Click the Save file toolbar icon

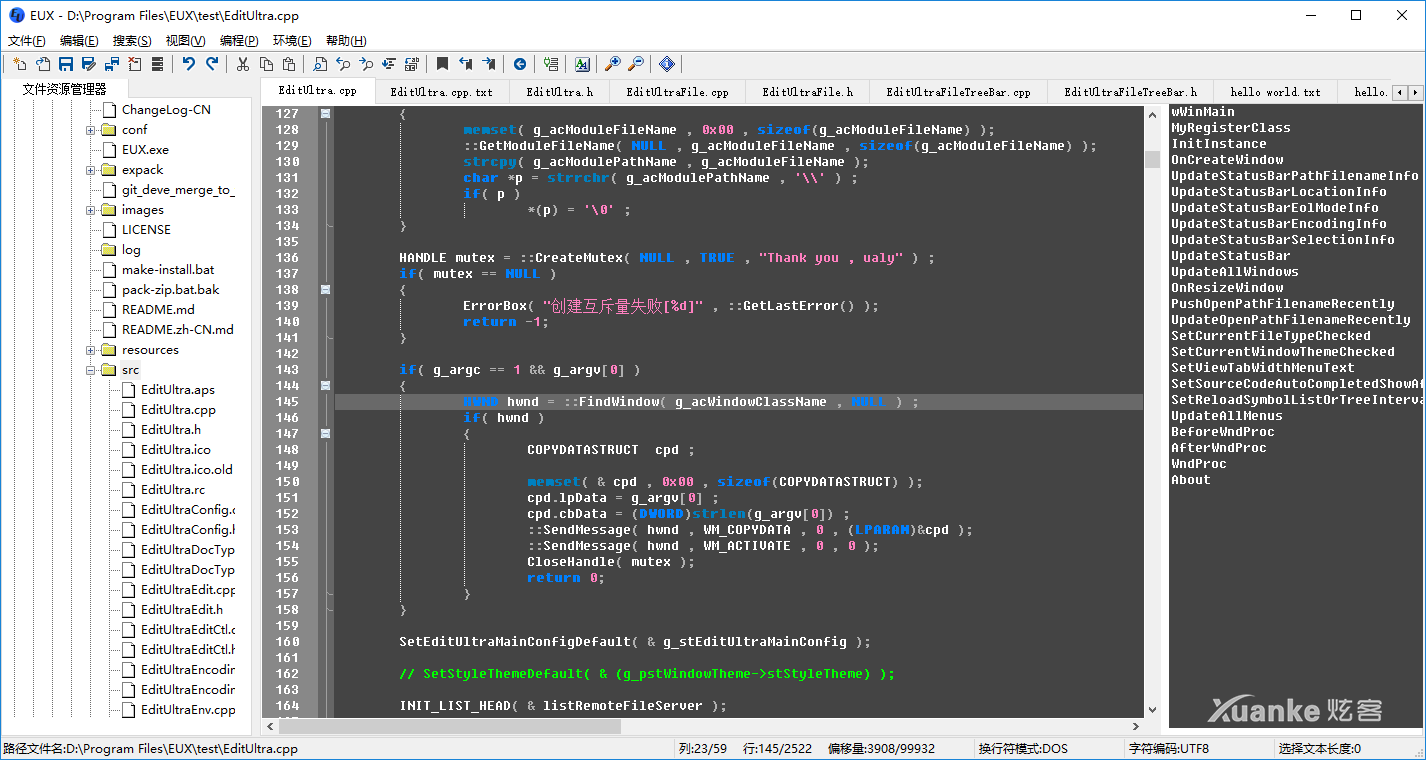[x=66, y=64]
